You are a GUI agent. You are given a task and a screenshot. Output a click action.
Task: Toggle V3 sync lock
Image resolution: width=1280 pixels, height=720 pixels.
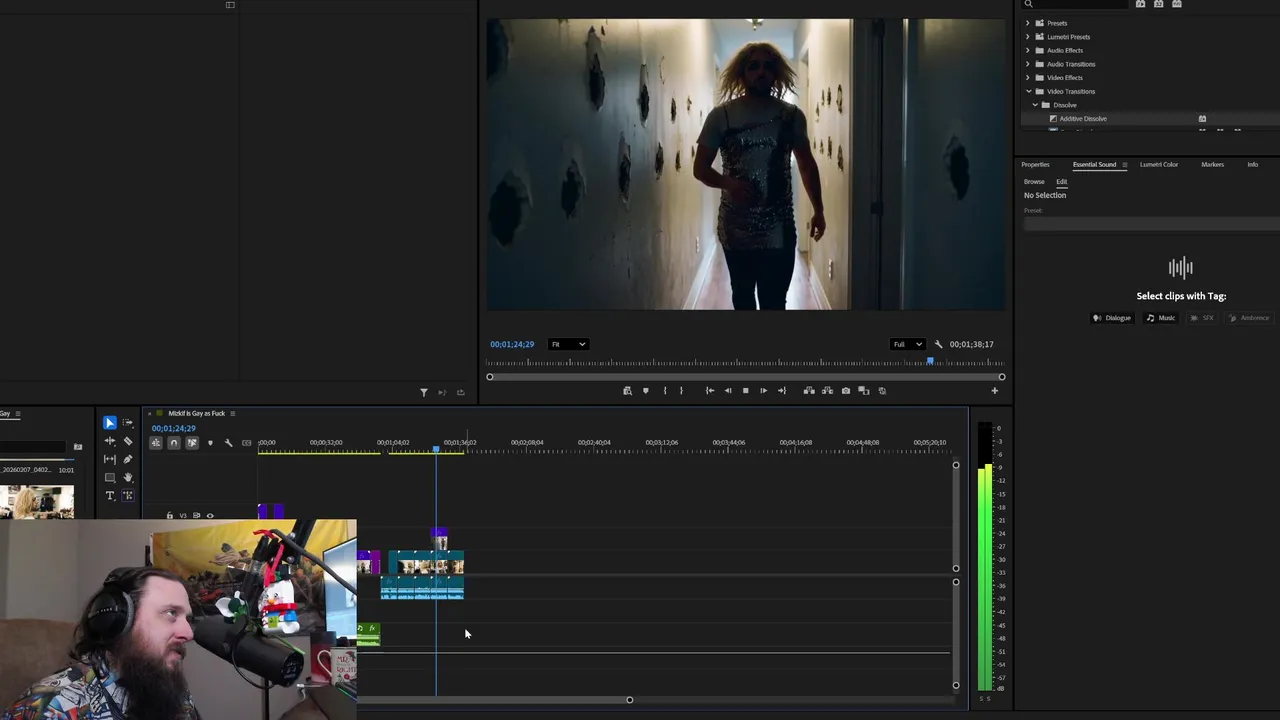(x=197, y=516)
